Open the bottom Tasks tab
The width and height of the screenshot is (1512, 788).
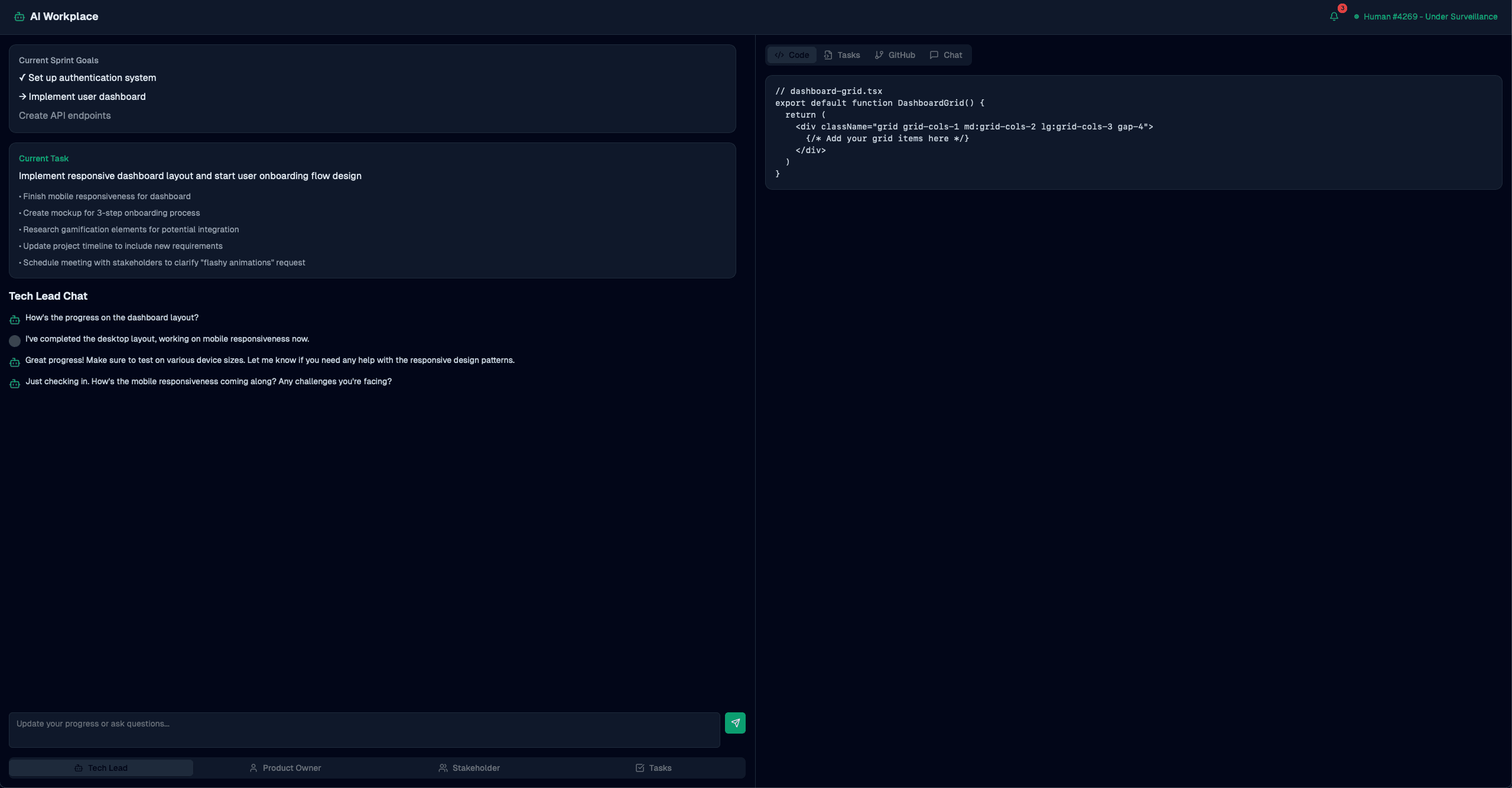coord(653,767)
